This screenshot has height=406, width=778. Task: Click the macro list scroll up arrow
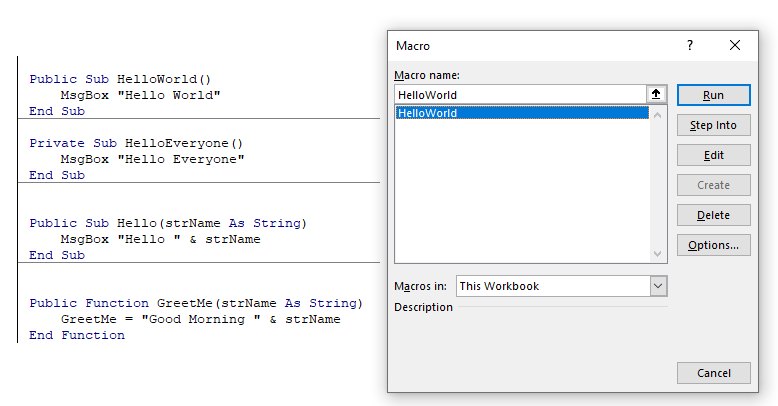pyautogui.click(x=657, y=114)
